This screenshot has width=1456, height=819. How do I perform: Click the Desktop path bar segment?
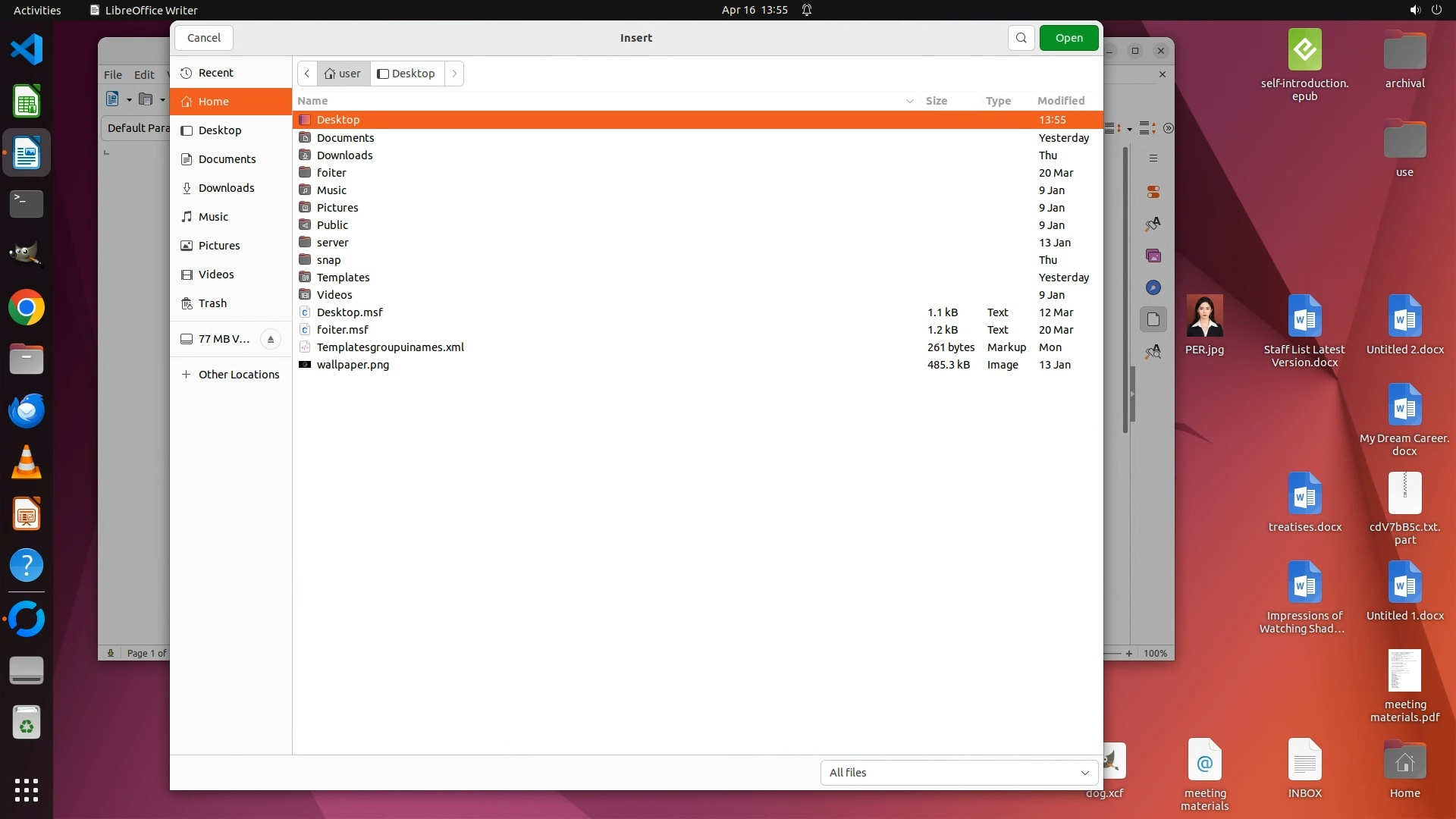407,74
